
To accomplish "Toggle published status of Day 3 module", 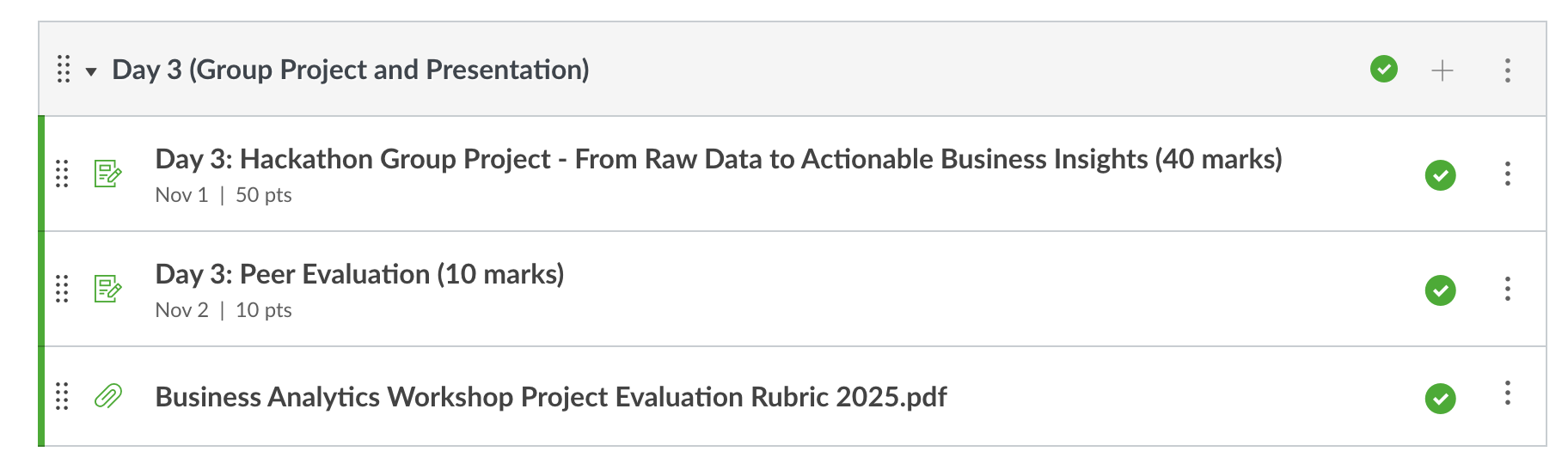I will coord(1383,69).
